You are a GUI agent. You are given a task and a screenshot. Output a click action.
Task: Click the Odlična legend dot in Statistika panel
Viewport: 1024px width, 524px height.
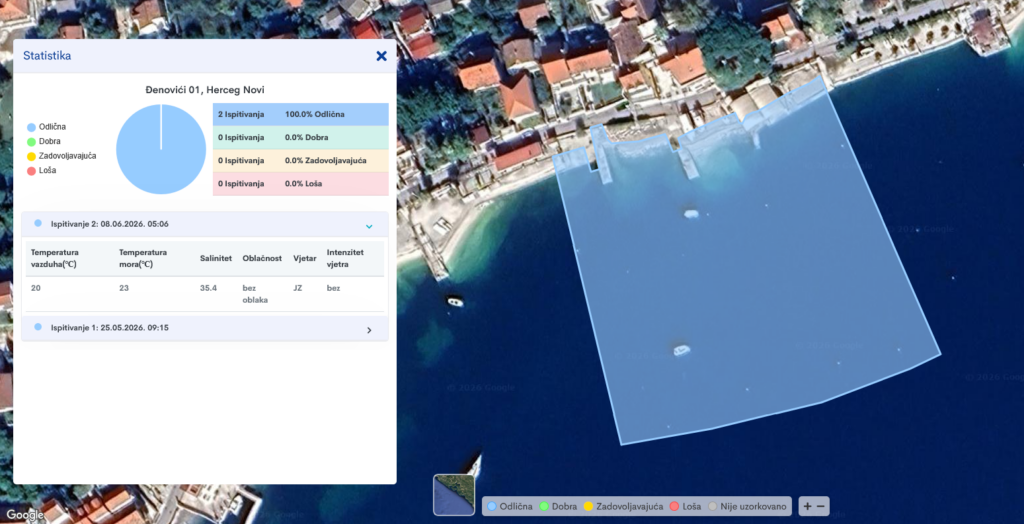[x=31, y=127]
